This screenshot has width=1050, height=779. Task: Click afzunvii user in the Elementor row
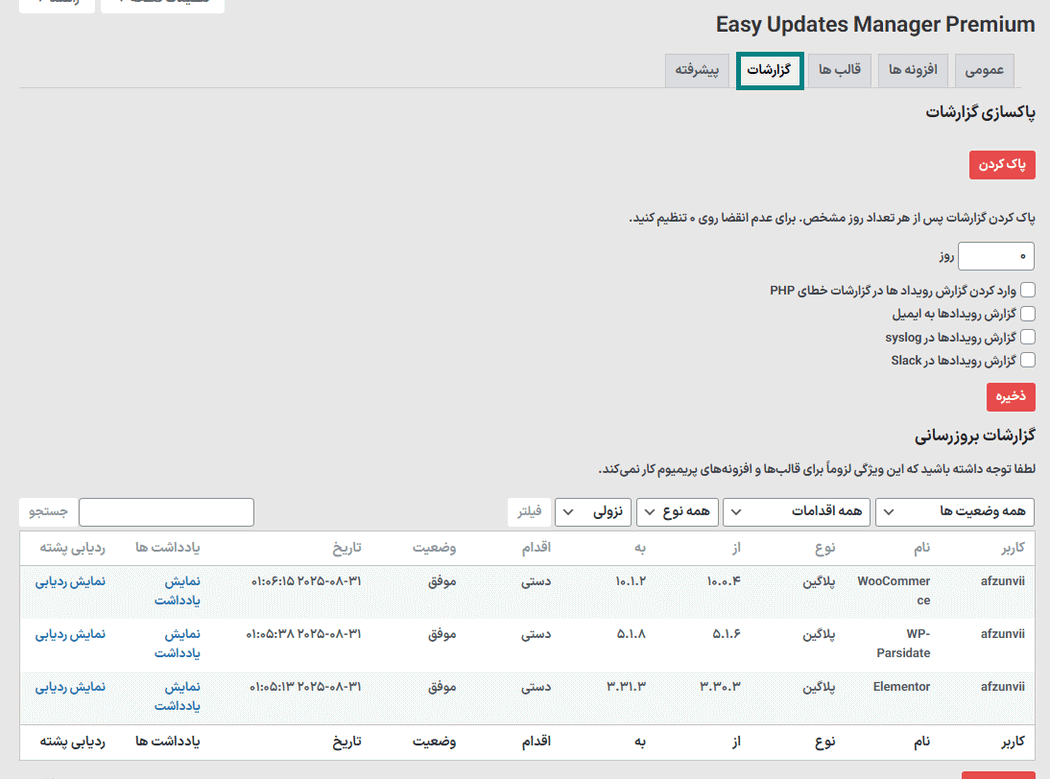[1002, 687]
